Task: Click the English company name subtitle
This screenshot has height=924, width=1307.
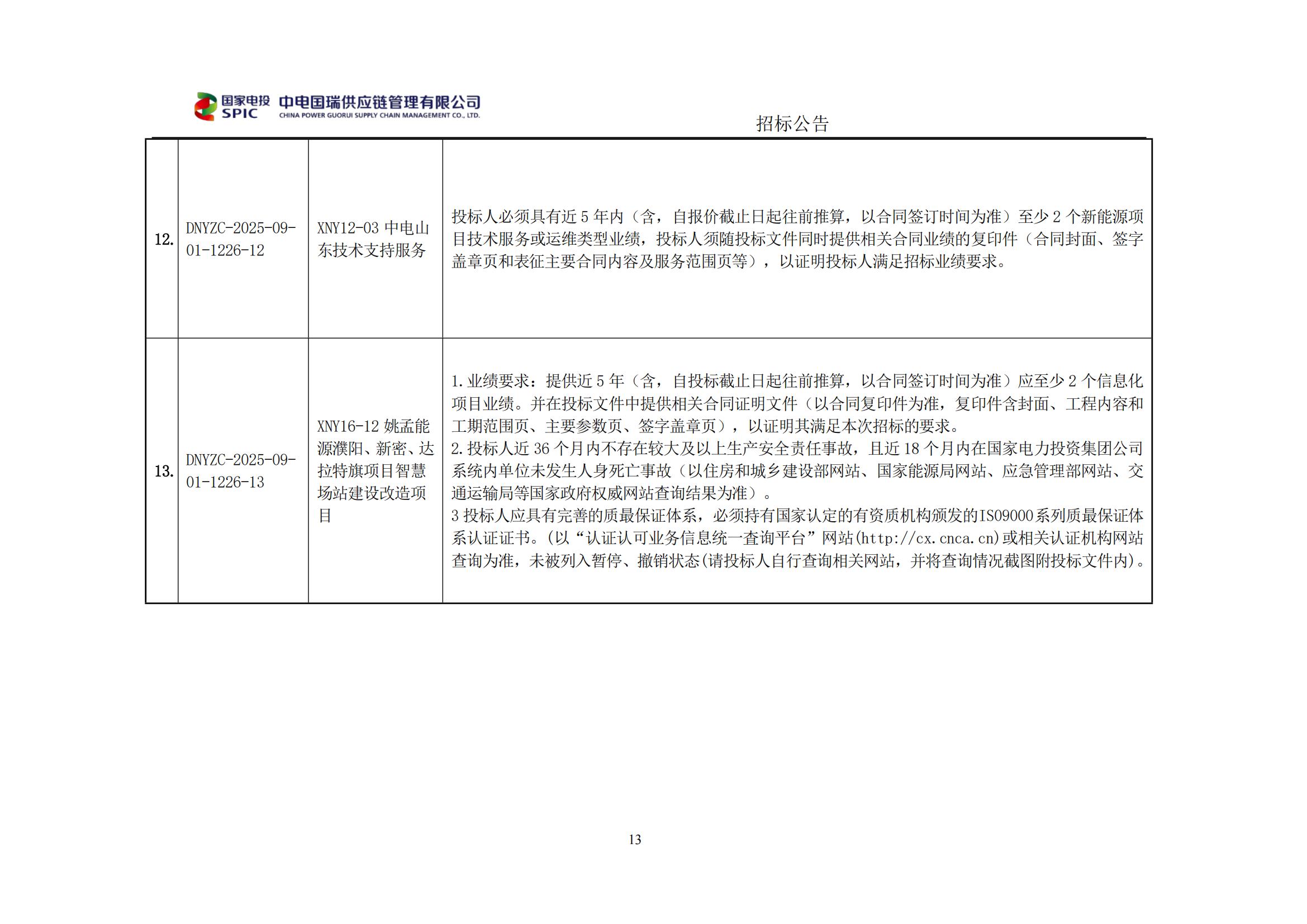Action: 379,116
